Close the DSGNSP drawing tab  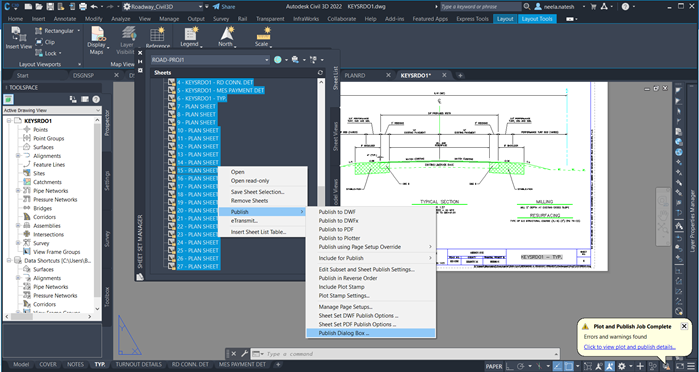116,75
